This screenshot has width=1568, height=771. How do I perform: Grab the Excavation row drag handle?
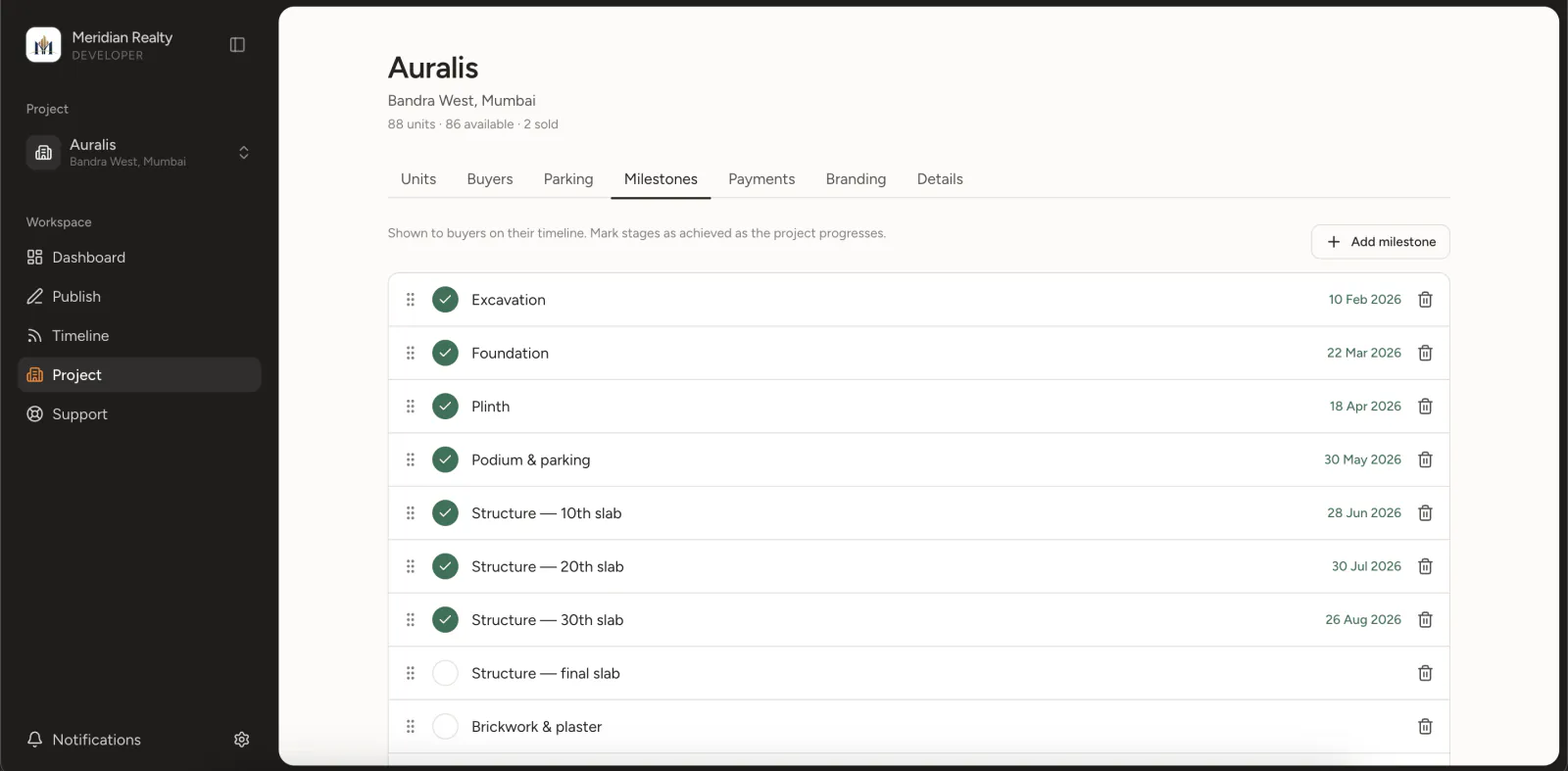411,300
